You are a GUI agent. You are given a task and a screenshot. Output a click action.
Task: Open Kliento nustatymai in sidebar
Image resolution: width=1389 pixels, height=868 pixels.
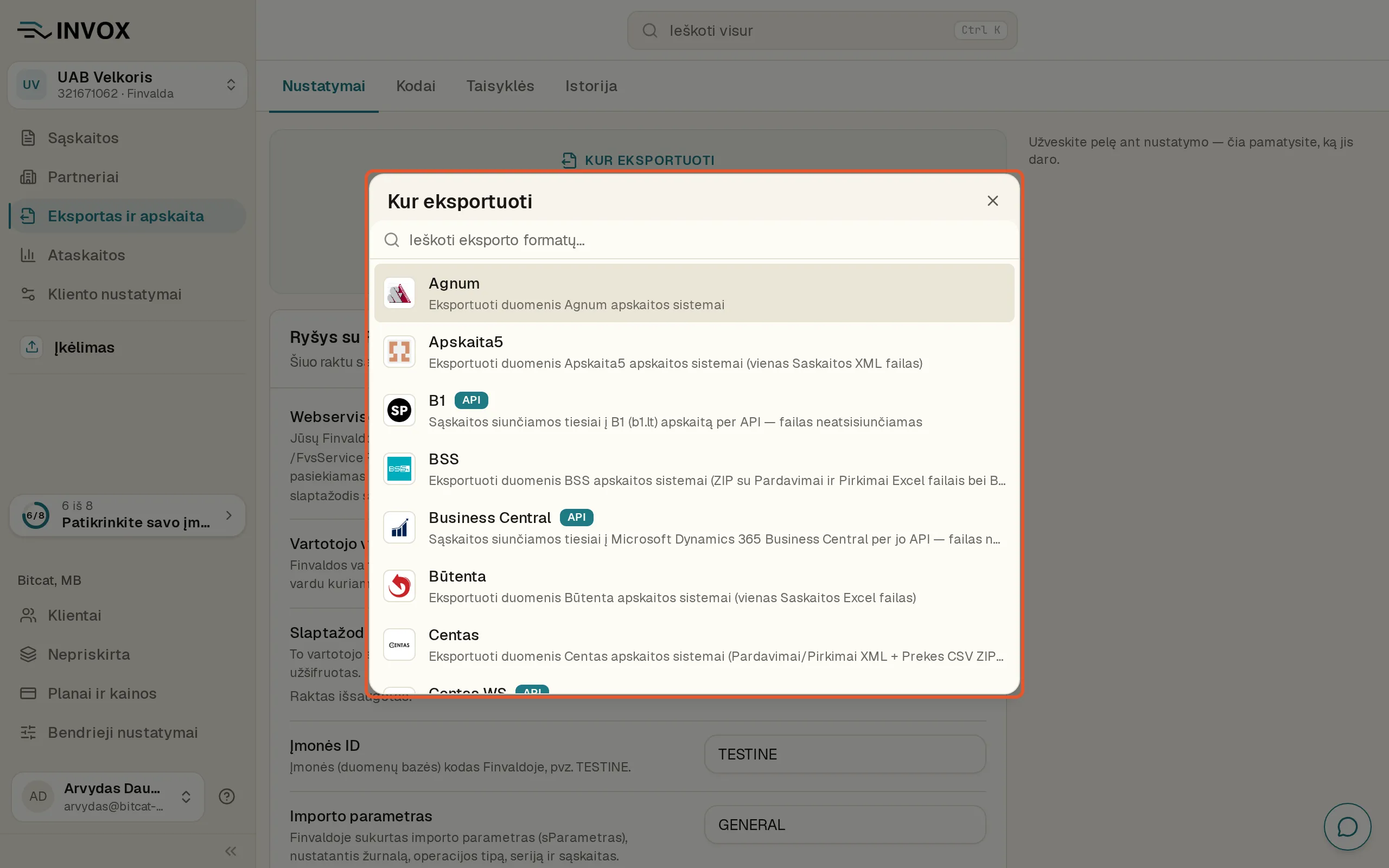[x=128, y=294]
